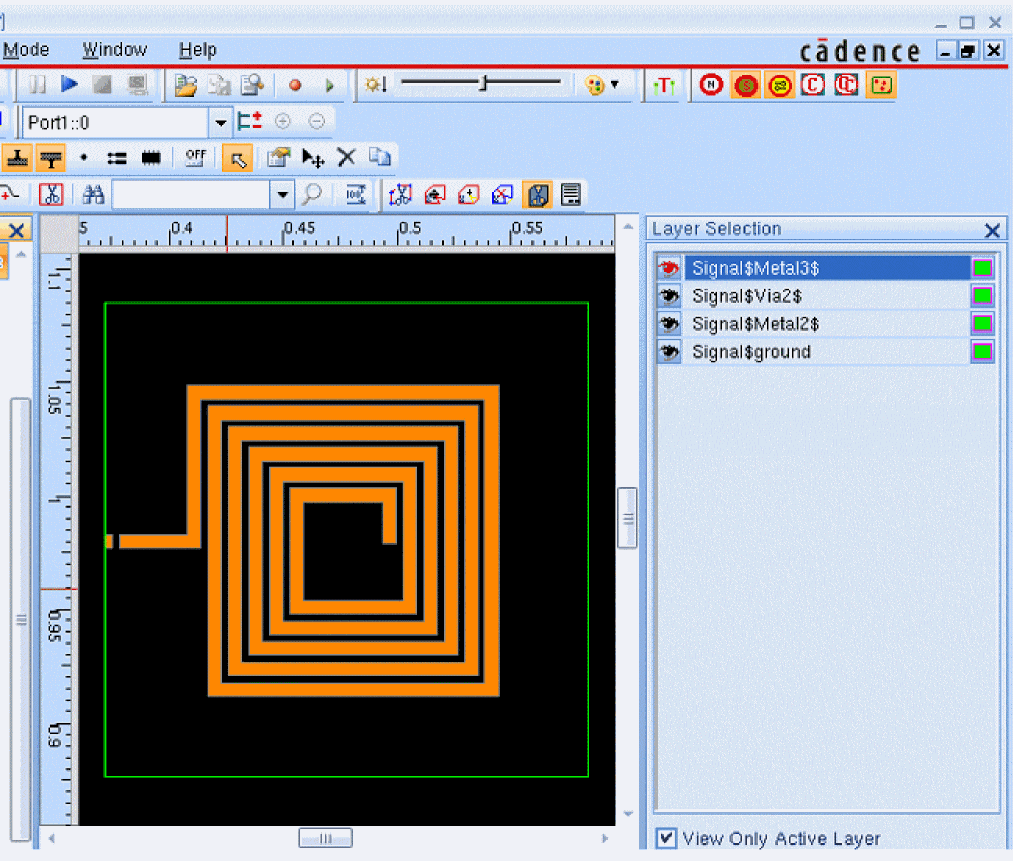Click green color swatch for Signal$Metal3$

coord(983,268)
